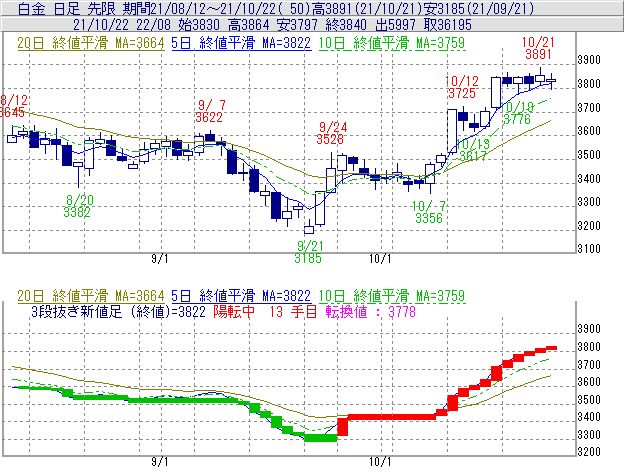Screen dimensions: 624x475
Task: Click the 13 手目 count text
Action: click(x=293, y=311)
